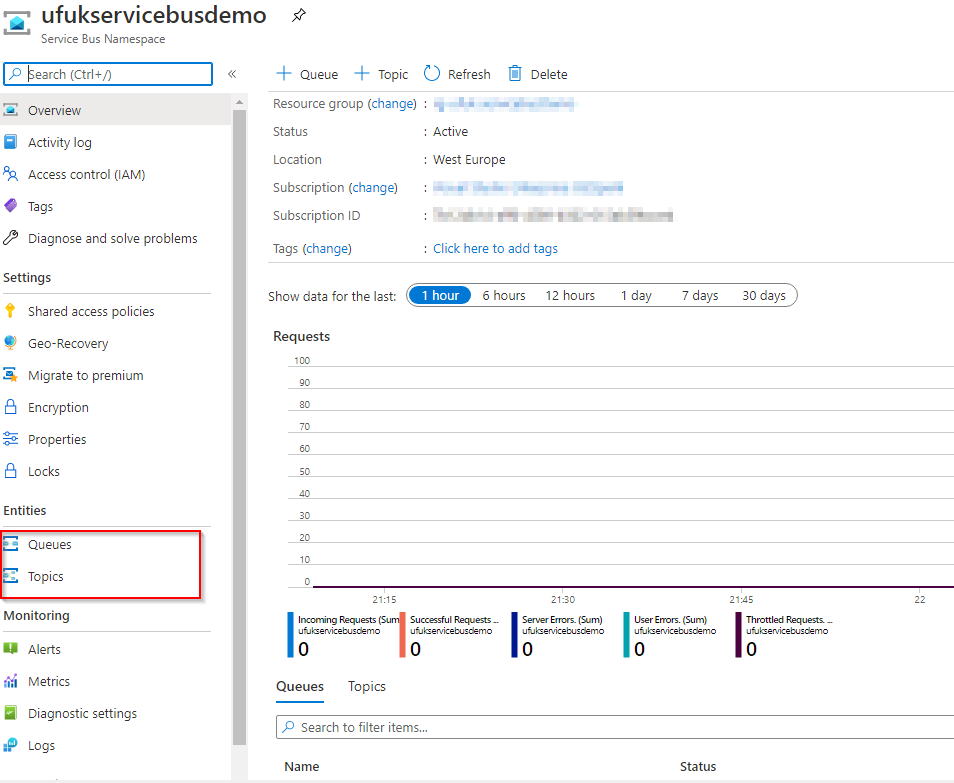This screenshot has width=954, height=783.
Task: Select the 12 hours time range
Action: coord(570,295)
